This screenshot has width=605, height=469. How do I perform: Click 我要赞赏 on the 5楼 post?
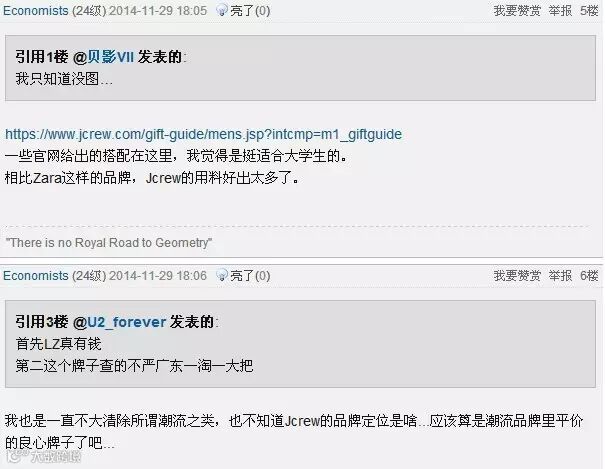tap(517, 10)
